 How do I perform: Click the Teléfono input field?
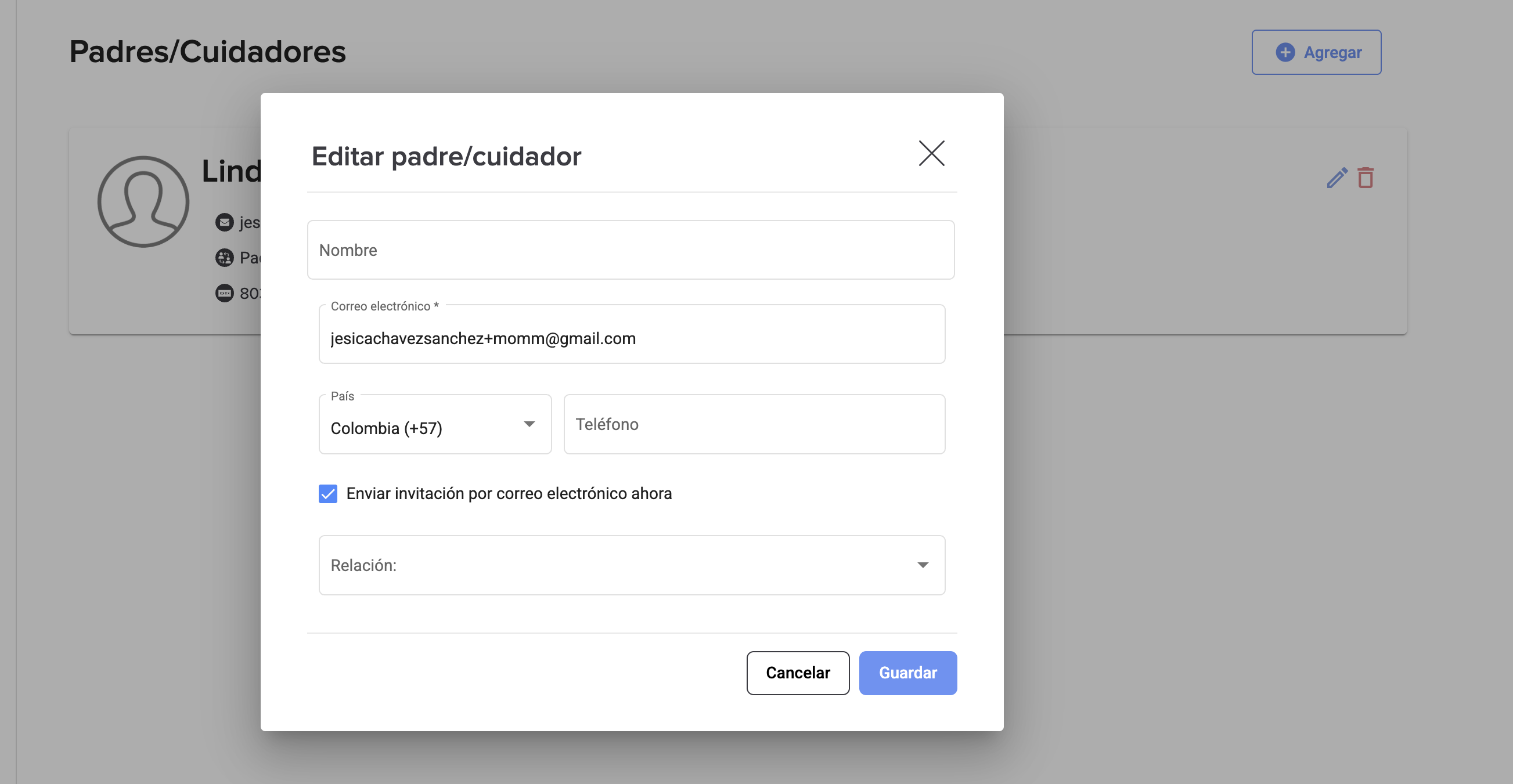tap(754, 424)
